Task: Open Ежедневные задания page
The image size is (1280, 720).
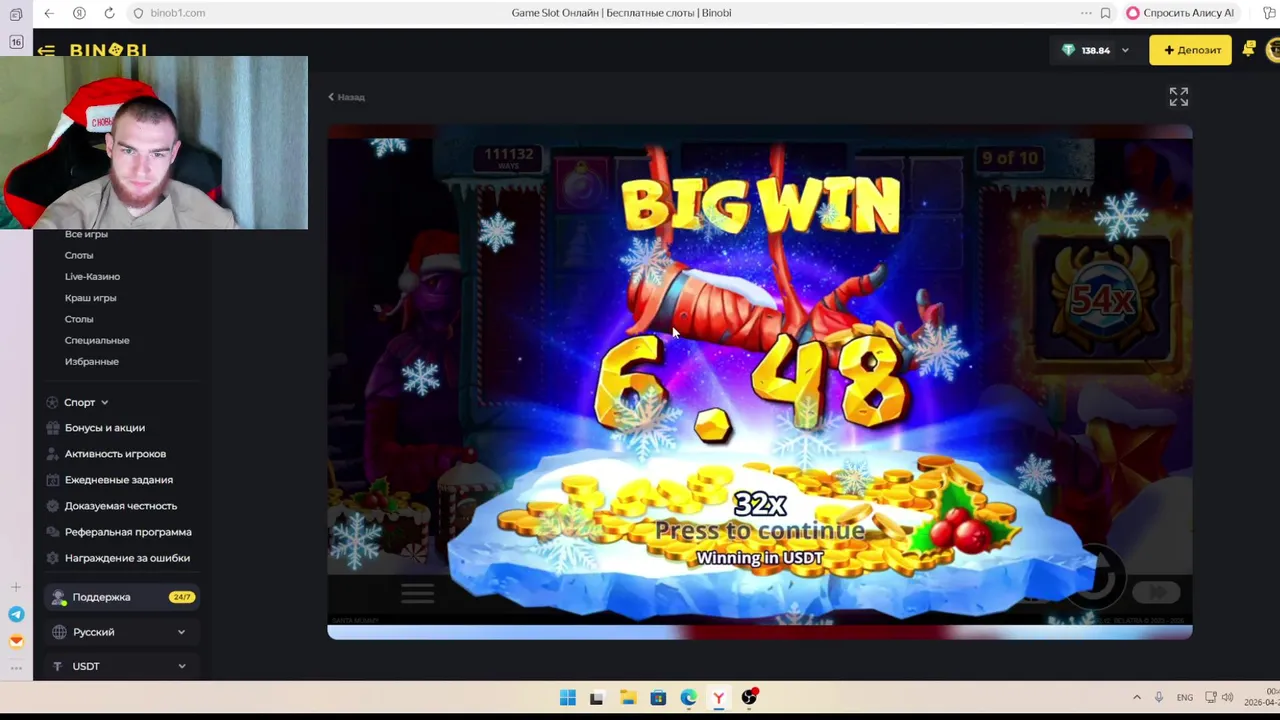Action: pos(118,480)
